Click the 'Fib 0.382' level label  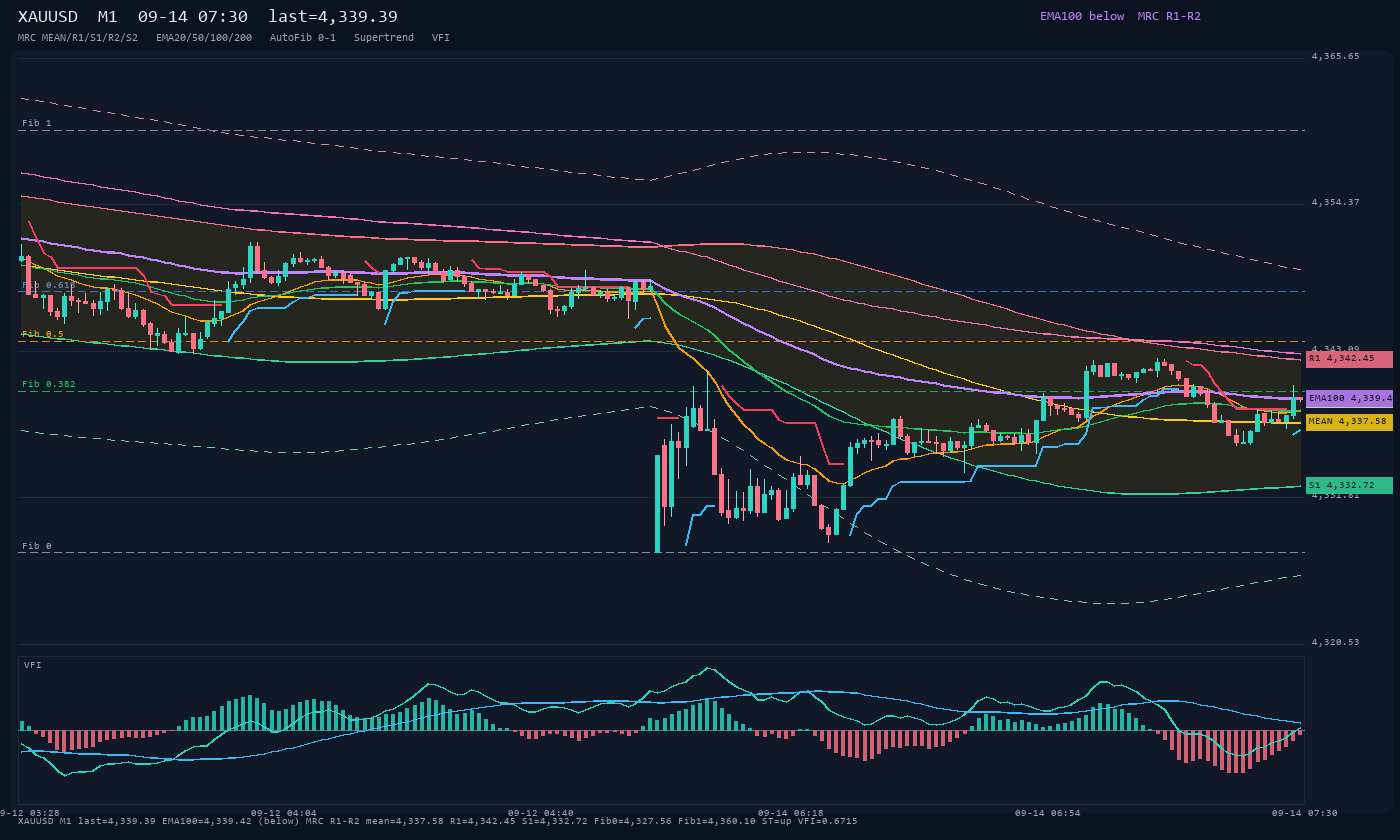click(49, 384)
